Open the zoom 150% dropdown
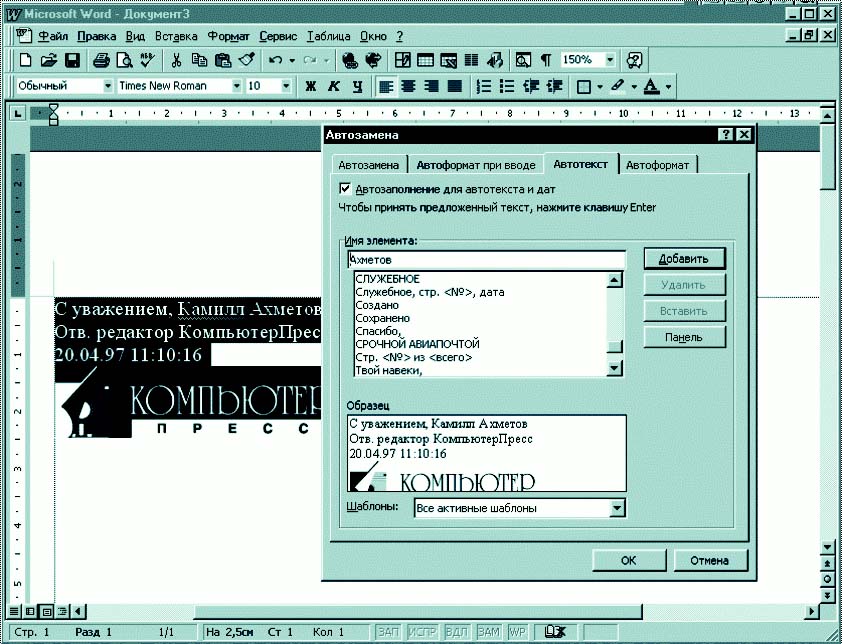Screen dimensions: 842x644 (x=609, y=60)
